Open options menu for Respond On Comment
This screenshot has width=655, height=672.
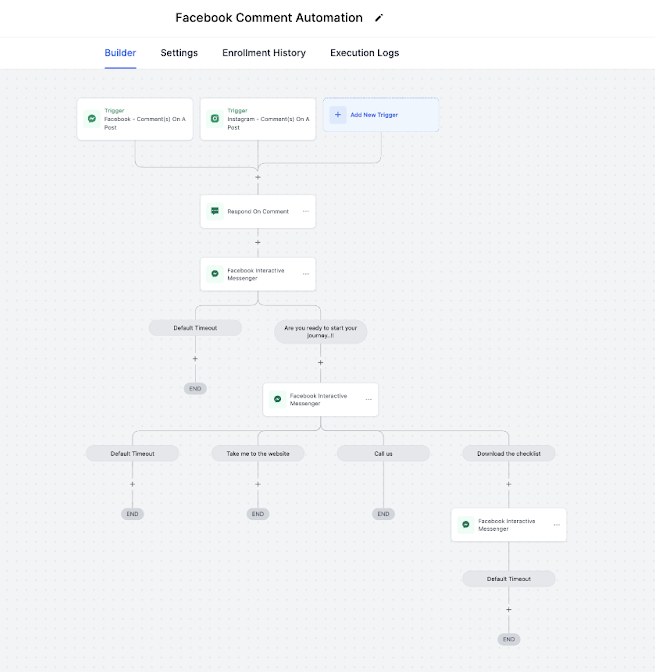pos(306,212)
